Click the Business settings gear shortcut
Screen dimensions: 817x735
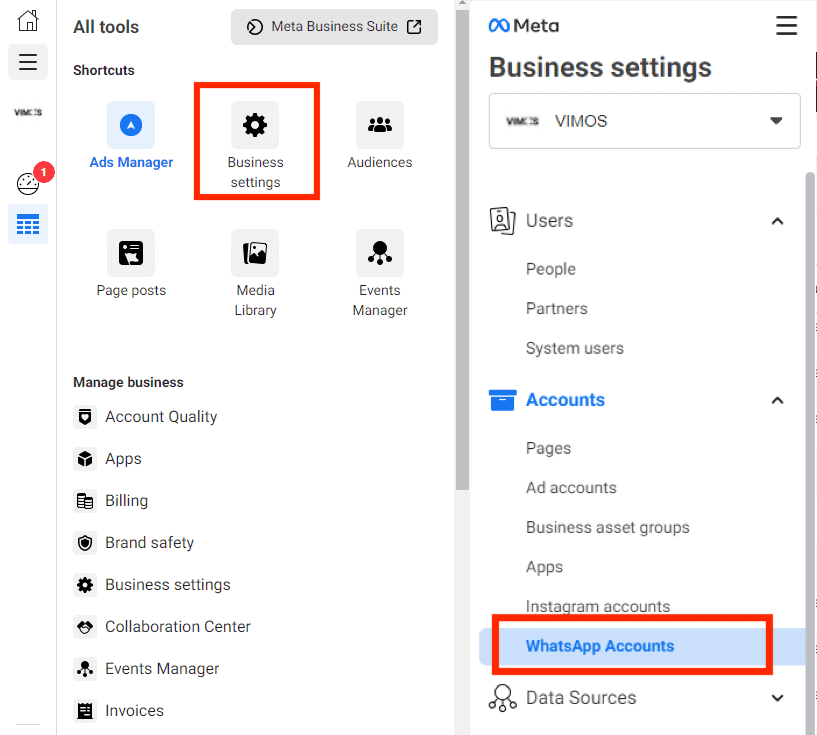[x=255, y=125]
